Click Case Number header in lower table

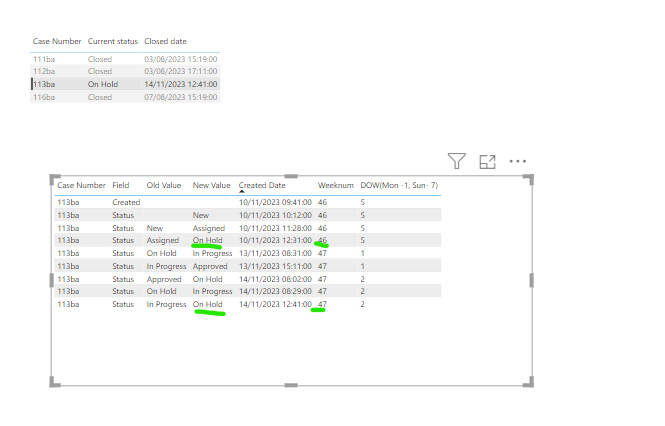81,185
